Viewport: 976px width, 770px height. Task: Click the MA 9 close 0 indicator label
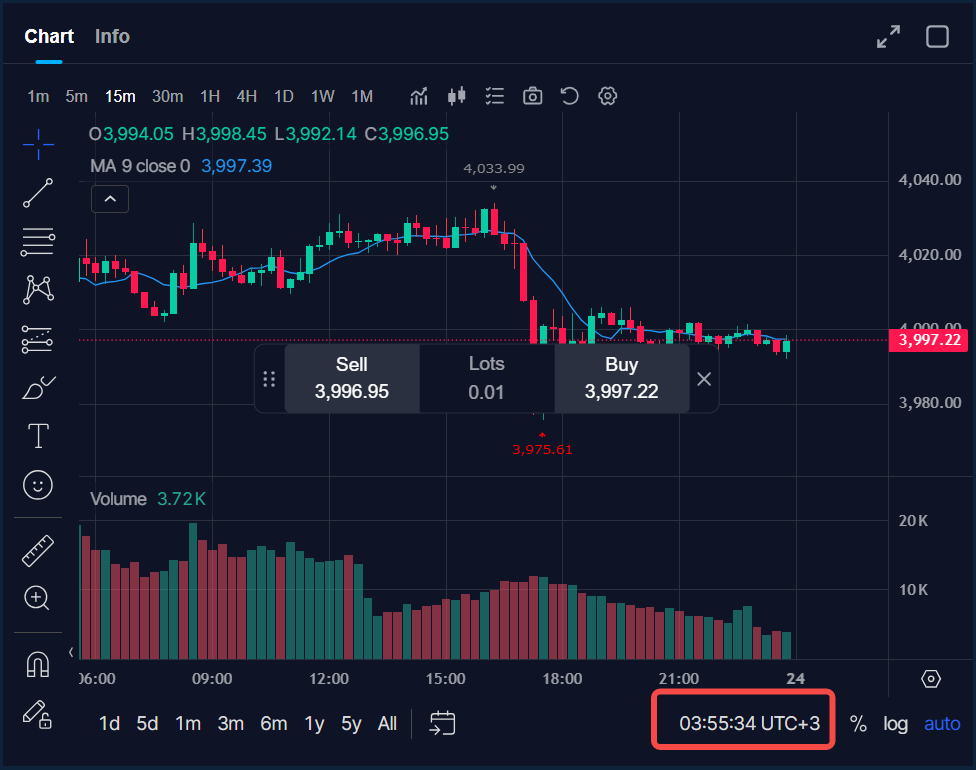point(140,166)
